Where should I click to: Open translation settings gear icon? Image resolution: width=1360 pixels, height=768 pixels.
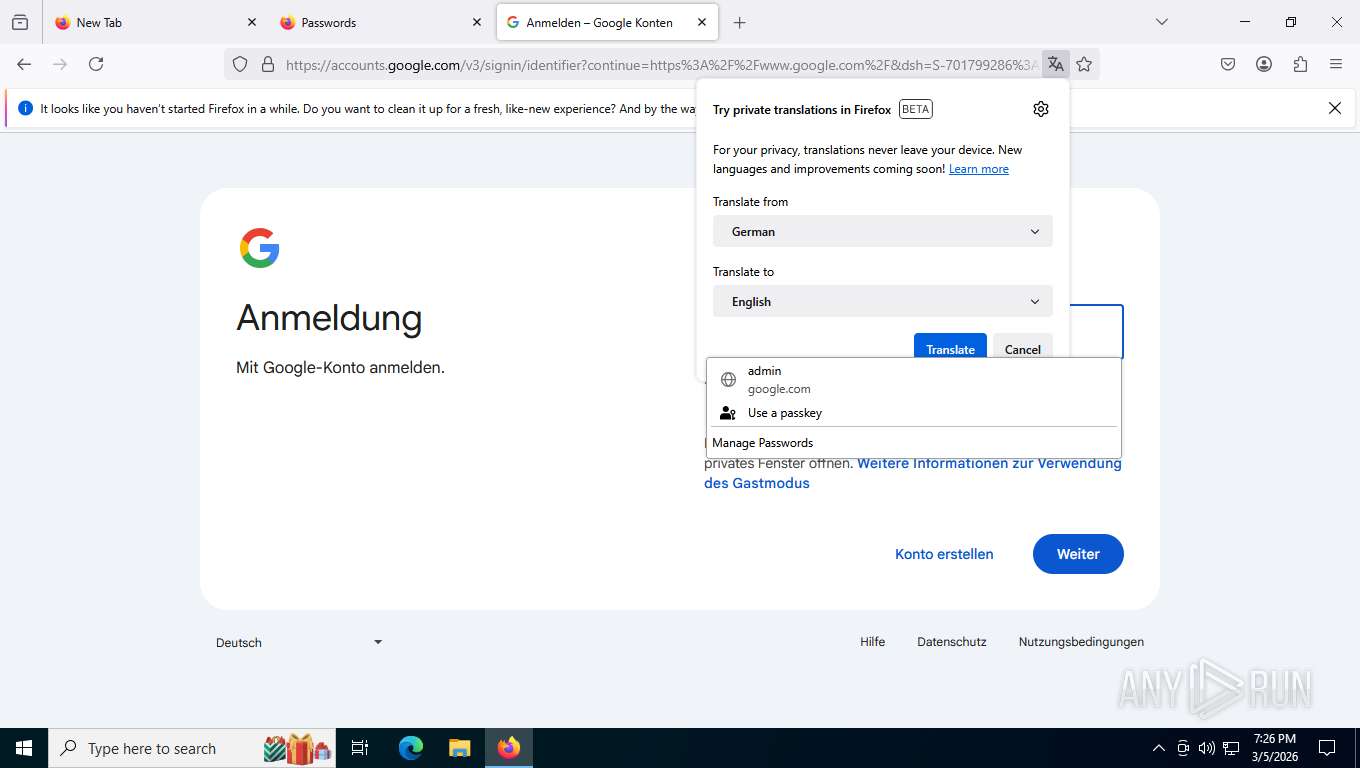pyautogui.click(x=1041, y=109)
